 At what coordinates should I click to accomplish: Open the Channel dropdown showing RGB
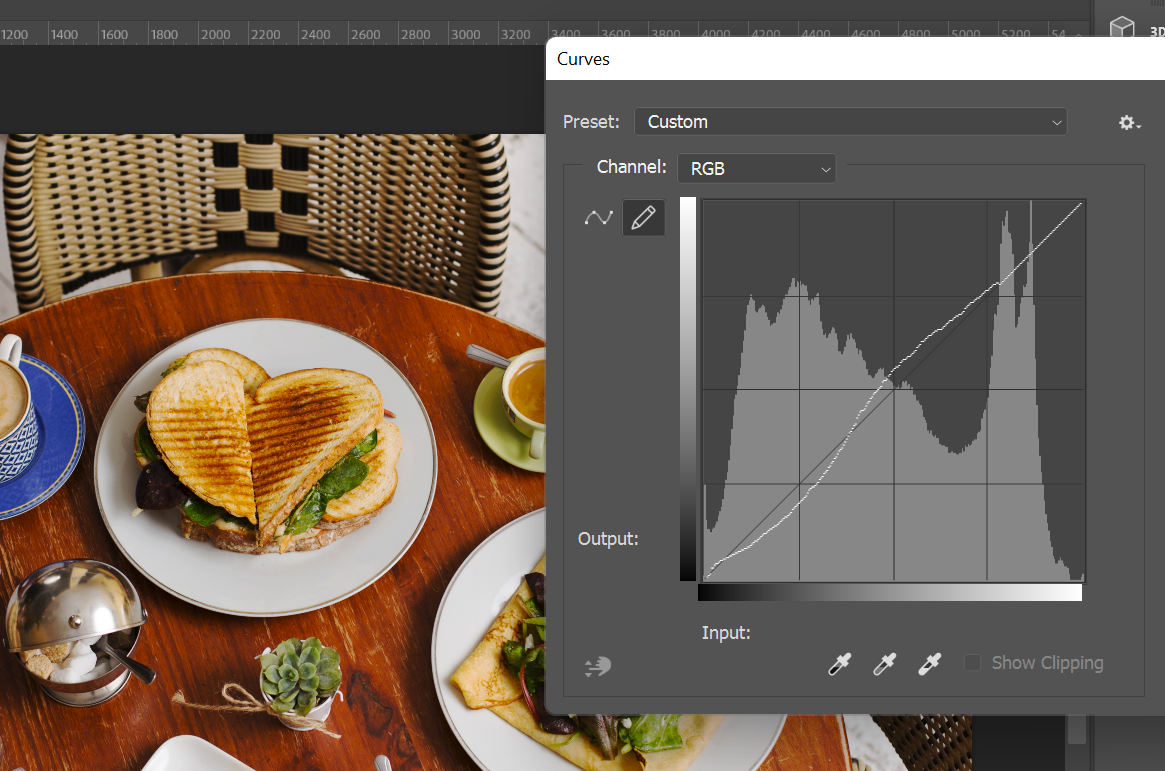756,169
